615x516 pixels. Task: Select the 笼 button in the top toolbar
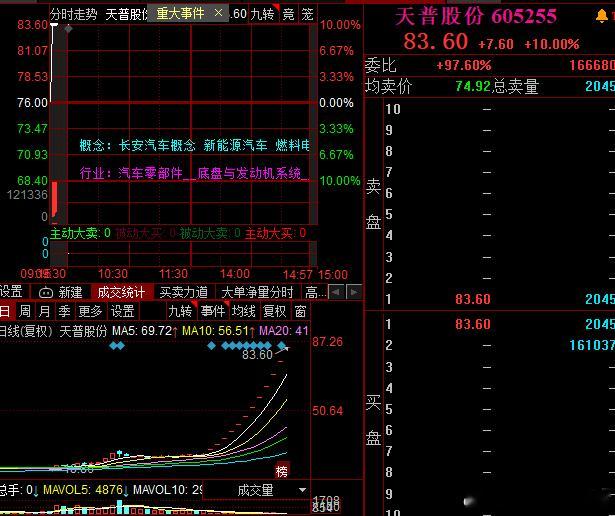click(307, 14)
